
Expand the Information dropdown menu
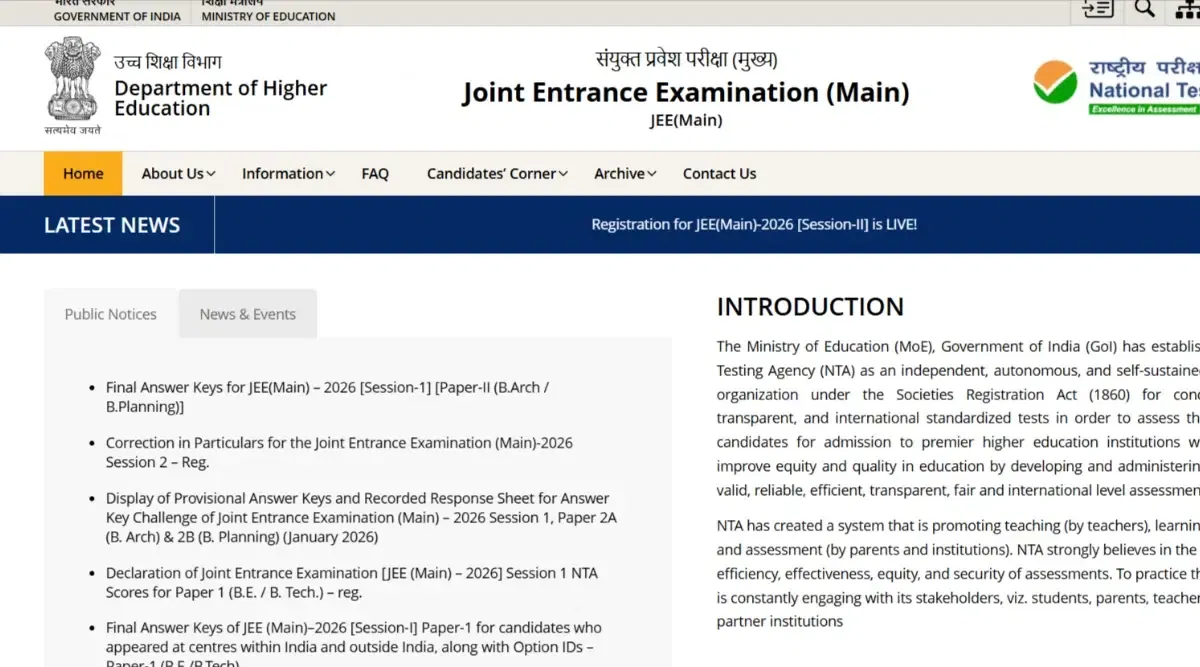(x=288, y=174)
